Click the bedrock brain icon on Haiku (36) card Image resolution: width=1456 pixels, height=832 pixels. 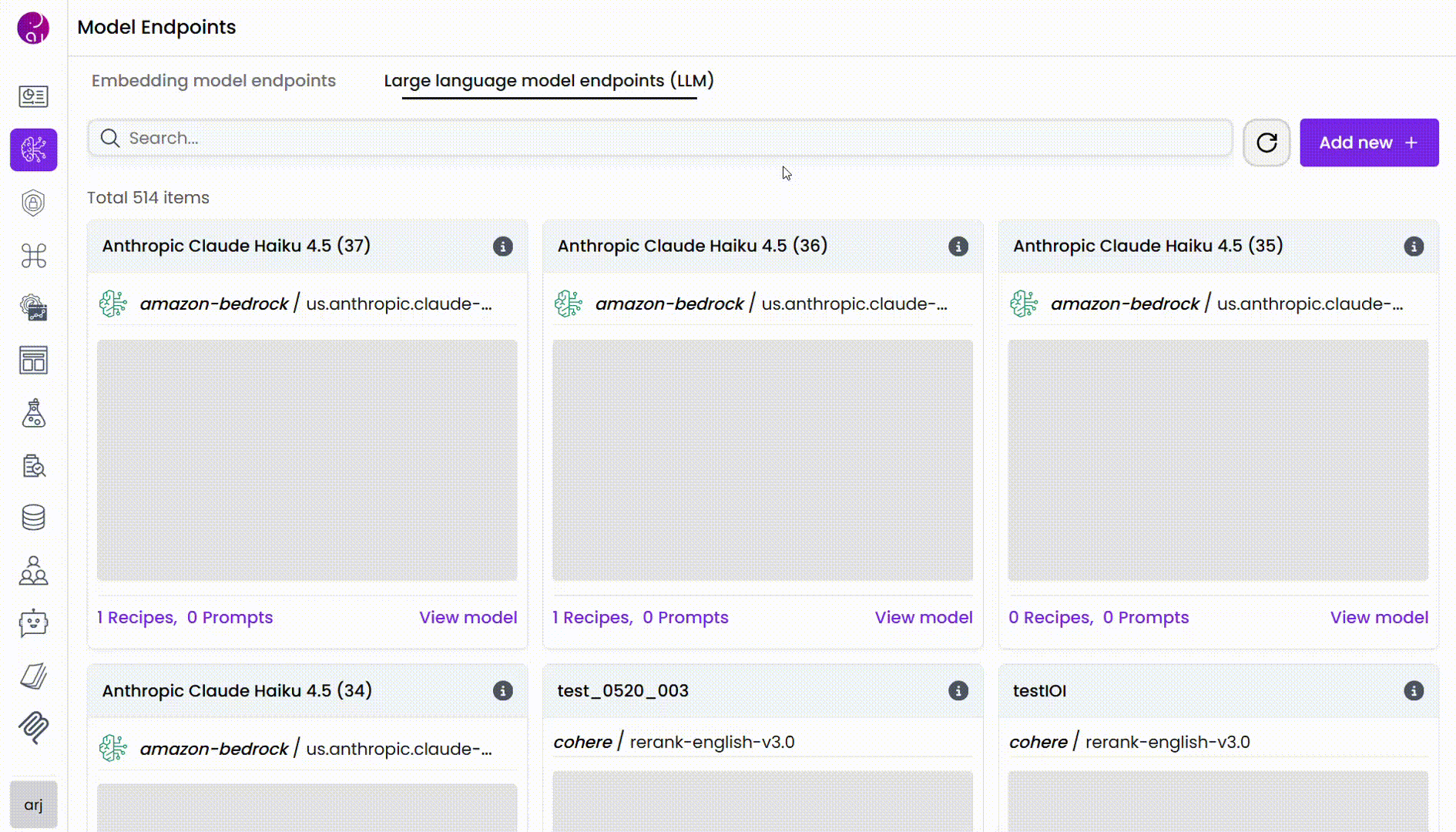coord(569,304)
